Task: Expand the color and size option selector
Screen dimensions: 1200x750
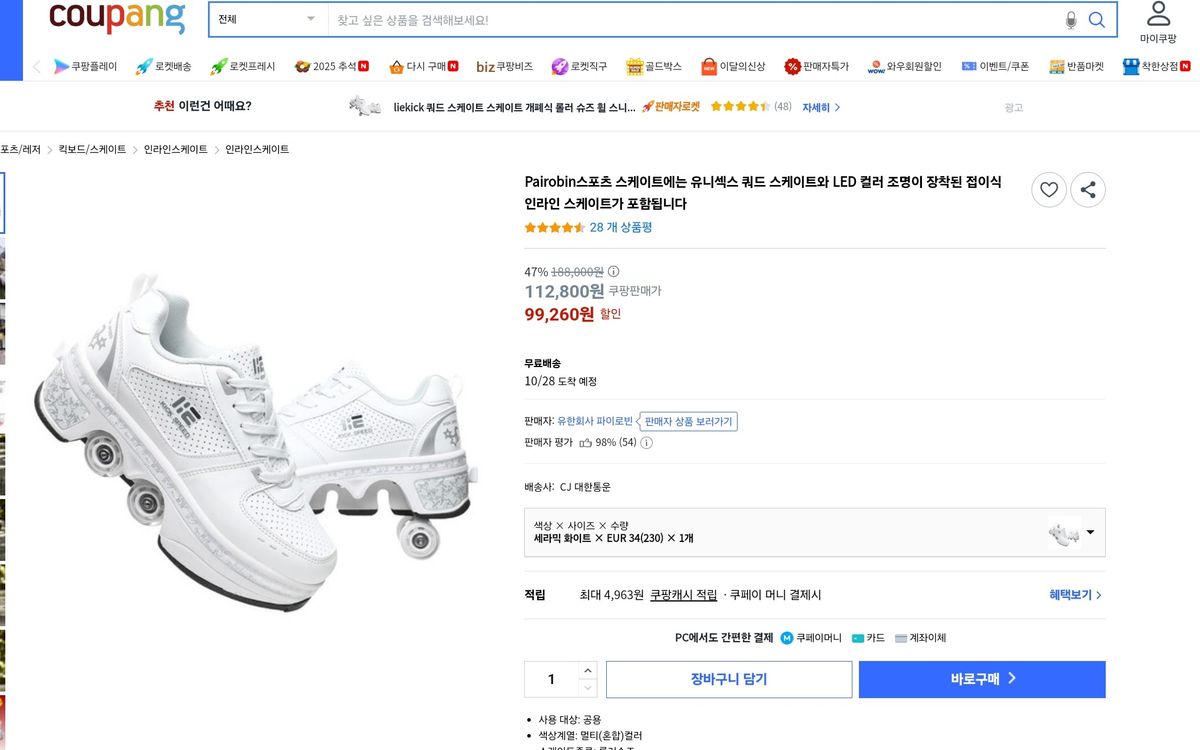Action: (1089, 532)
